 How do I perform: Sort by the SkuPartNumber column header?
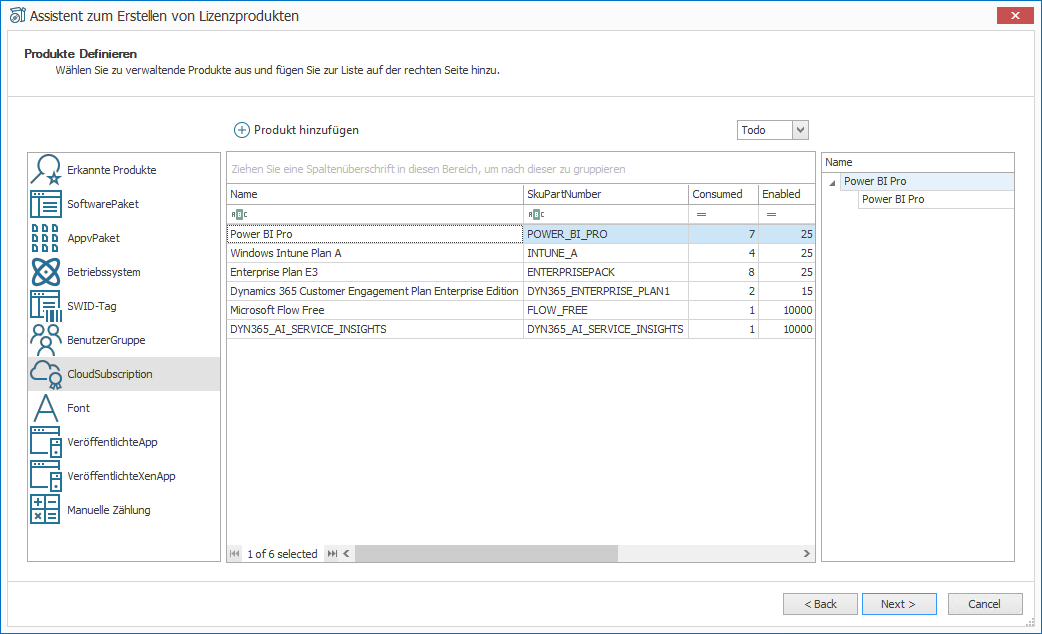click(606, 194)
